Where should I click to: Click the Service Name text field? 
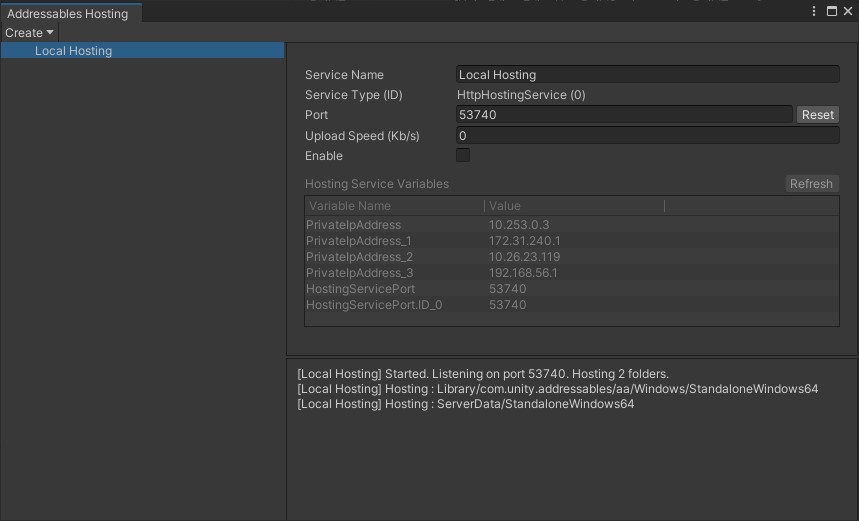(x=647, y=75)
